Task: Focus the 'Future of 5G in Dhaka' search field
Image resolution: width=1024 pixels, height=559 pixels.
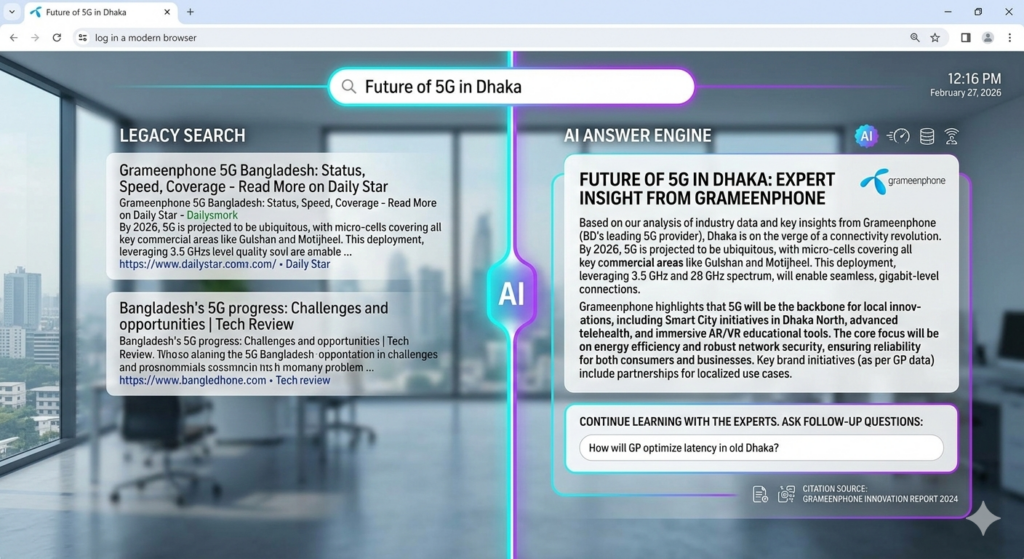Action: click(511, 86)
